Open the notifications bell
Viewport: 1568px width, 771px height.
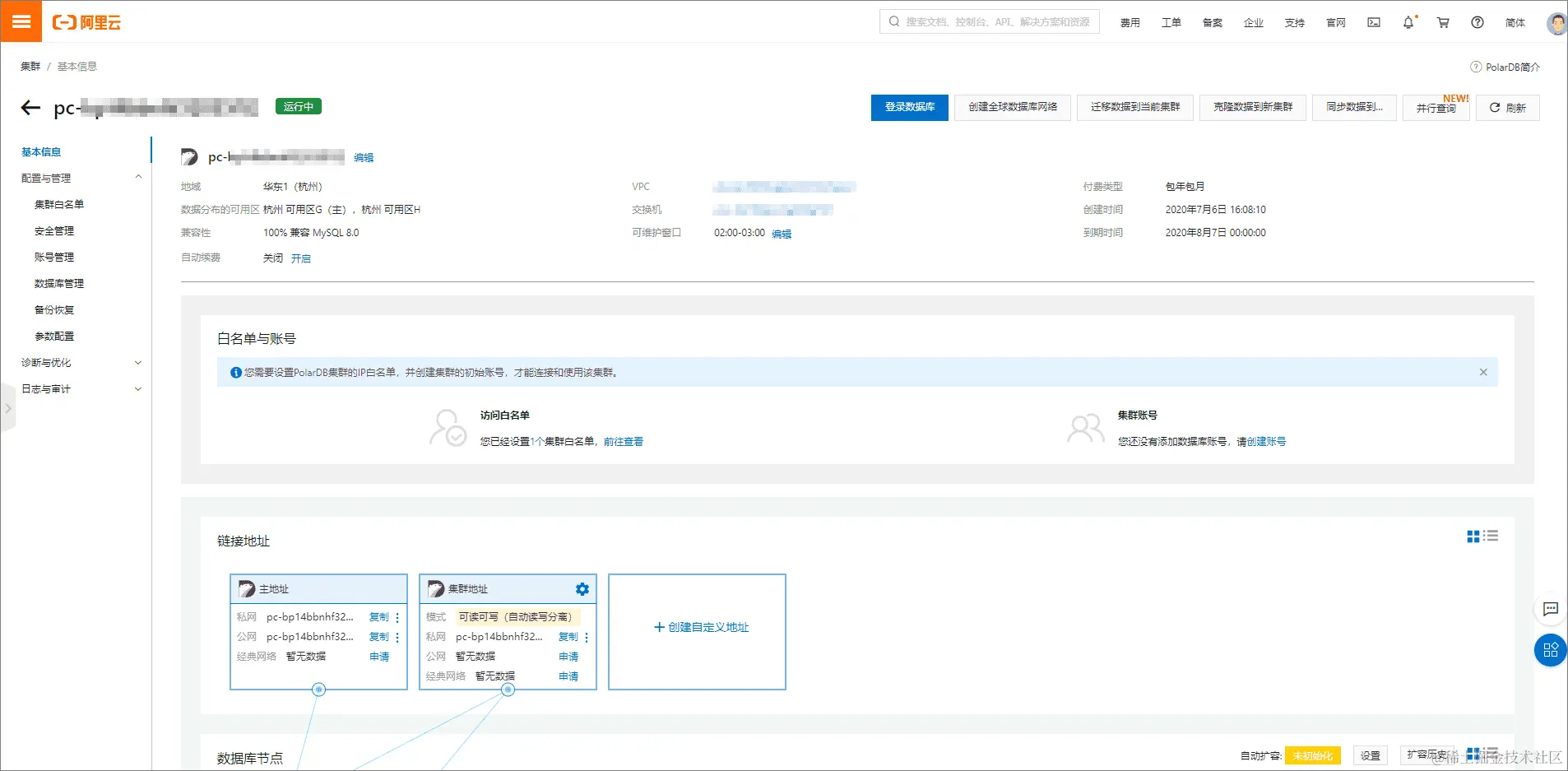(x=1408, y=22)
